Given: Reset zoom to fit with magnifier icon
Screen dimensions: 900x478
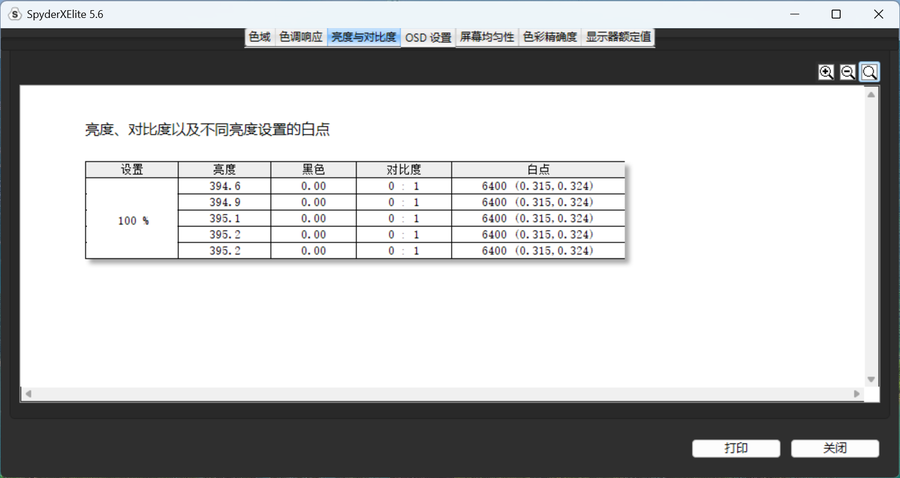Looking at the screenshot, I should click(x=870, y=72).
